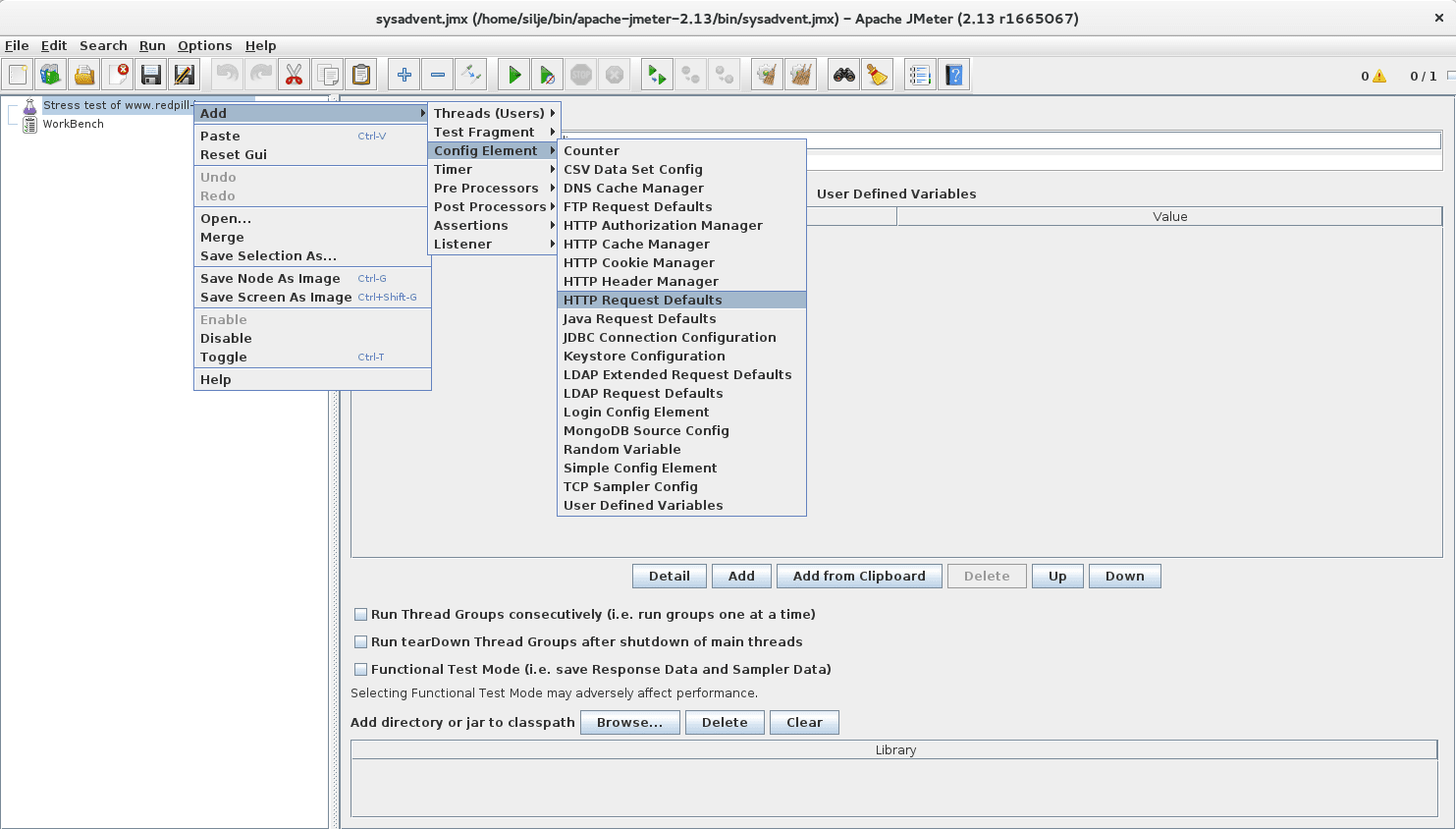Start the test with green play icon
This screenshot has width=1456, height=829.
[x=514, y=75]
